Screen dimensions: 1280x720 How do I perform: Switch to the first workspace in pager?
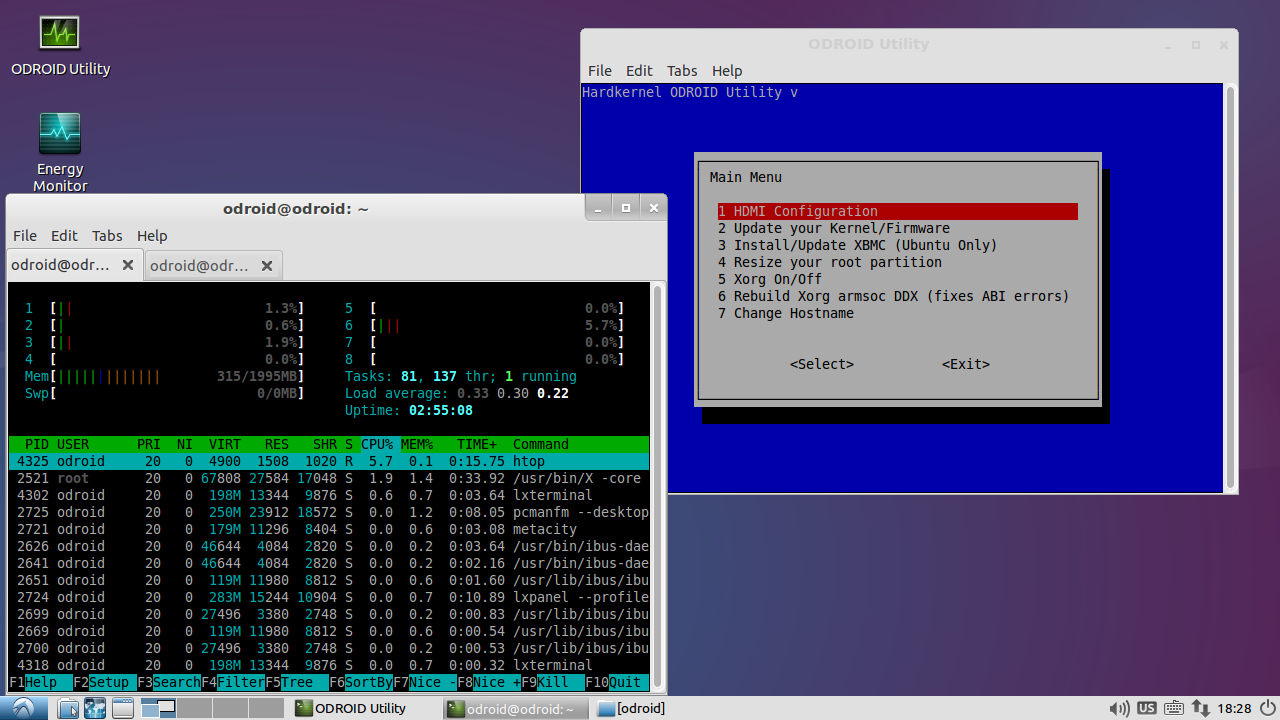tap(158, 708)
